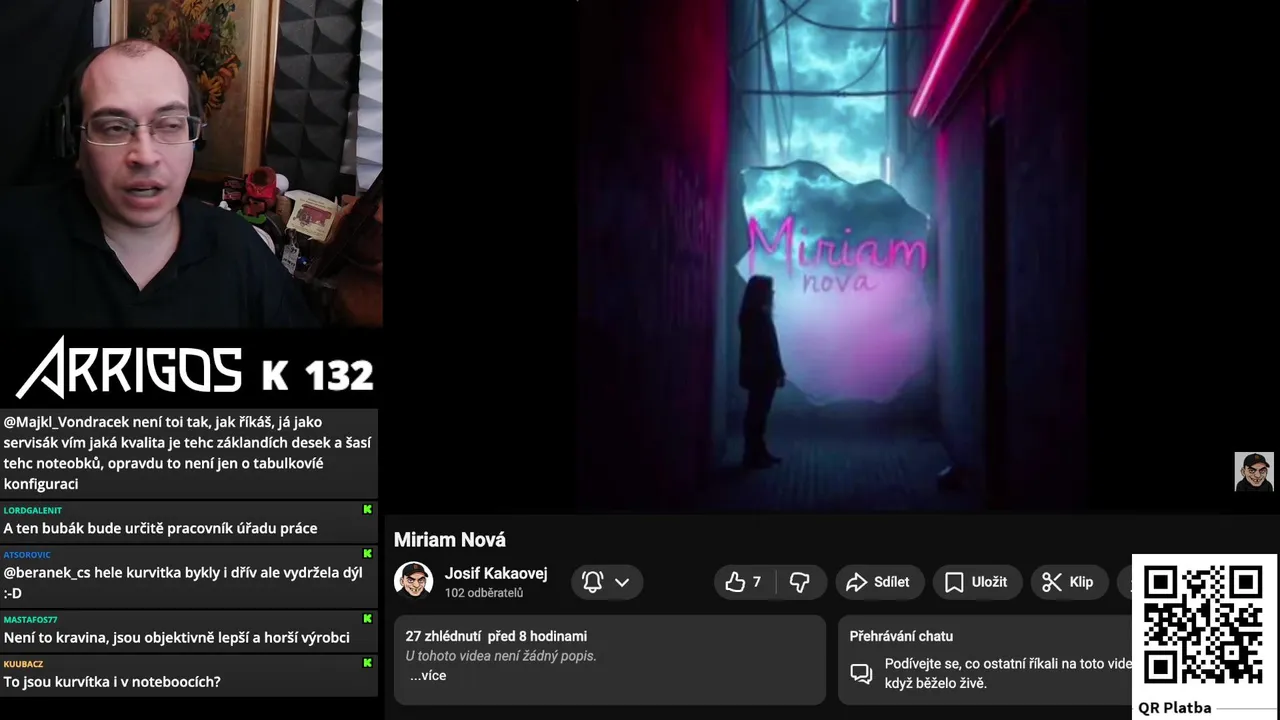1280x720 pixels.
Task: Click the QR Platba code
Action: [1203, 625]
